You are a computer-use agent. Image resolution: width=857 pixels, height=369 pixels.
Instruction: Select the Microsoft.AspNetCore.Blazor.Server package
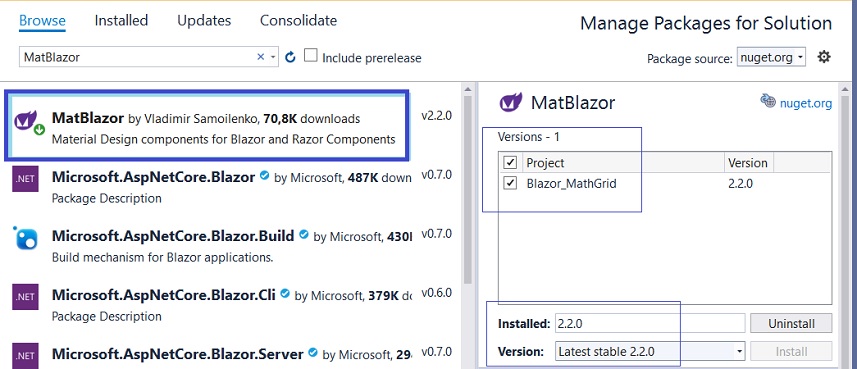pyautogui.click(x=207, y=354)
